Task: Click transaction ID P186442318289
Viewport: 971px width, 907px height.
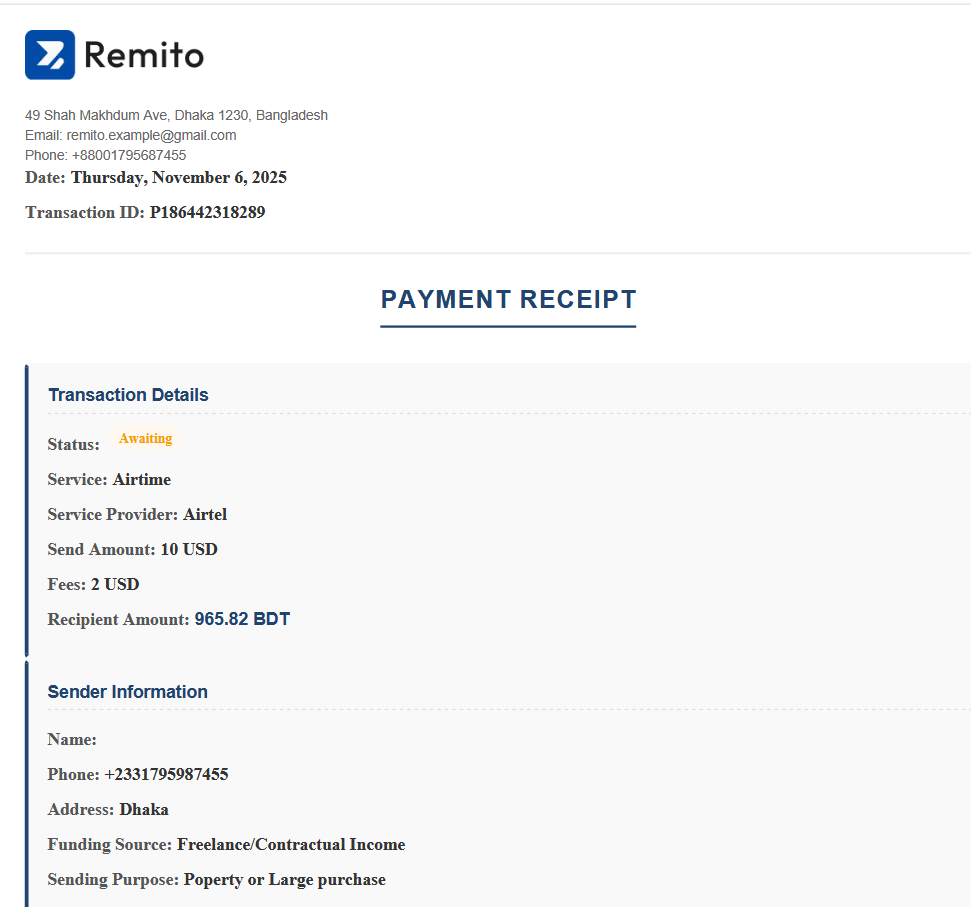Action: [207, 212]
